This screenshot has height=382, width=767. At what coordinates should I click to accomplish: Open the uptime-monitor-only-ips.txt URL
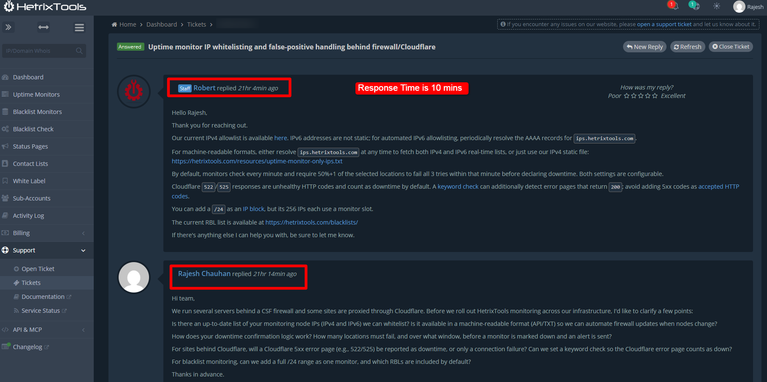pos(257,161)
